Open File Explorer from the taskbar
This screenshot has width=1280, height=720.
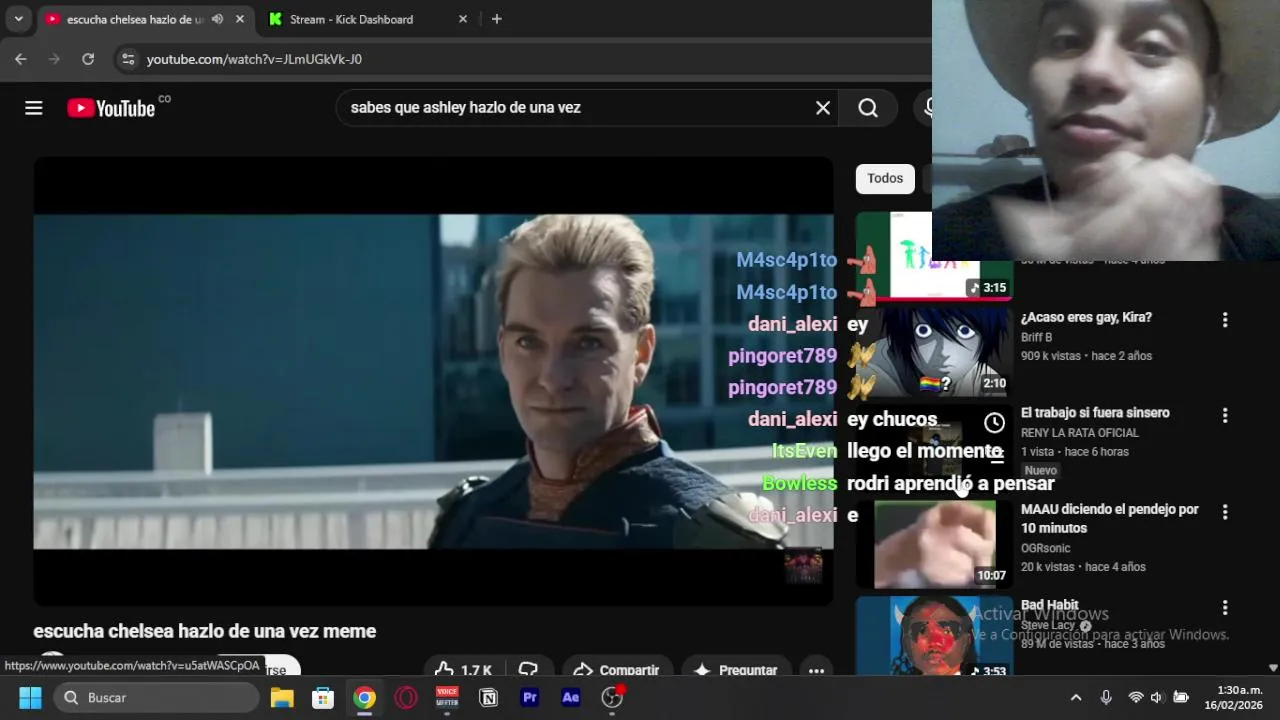pos(282,697)
